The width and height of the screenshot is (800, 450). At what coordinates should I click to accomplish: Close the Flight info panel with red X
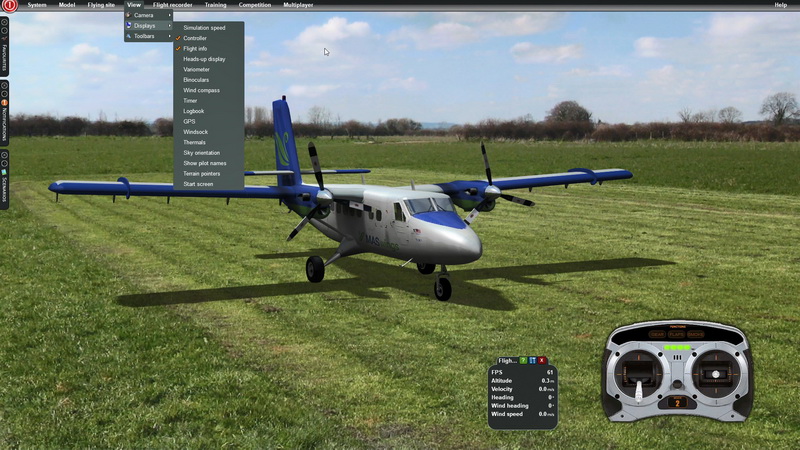542,360
